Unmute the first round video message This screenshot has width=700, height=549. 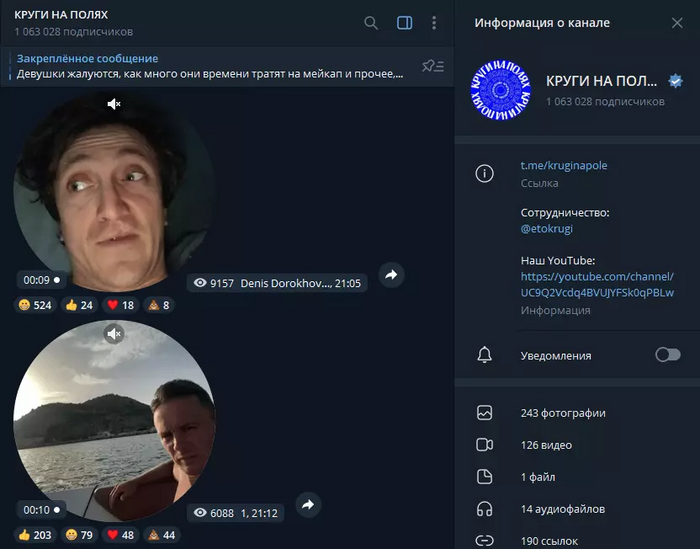(x=114, y=104)
